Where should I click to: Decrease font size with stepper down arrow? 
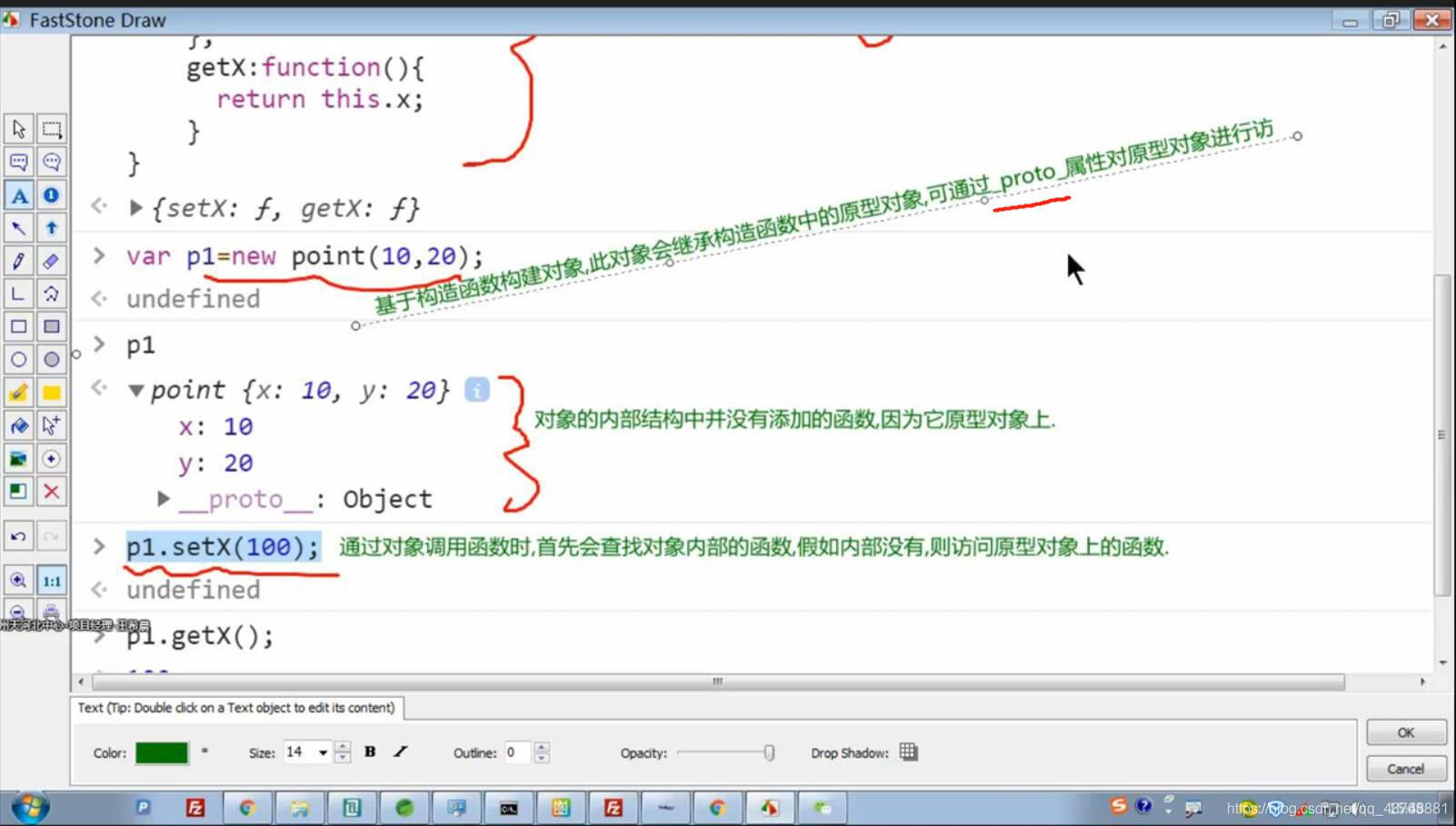[343, 758]
